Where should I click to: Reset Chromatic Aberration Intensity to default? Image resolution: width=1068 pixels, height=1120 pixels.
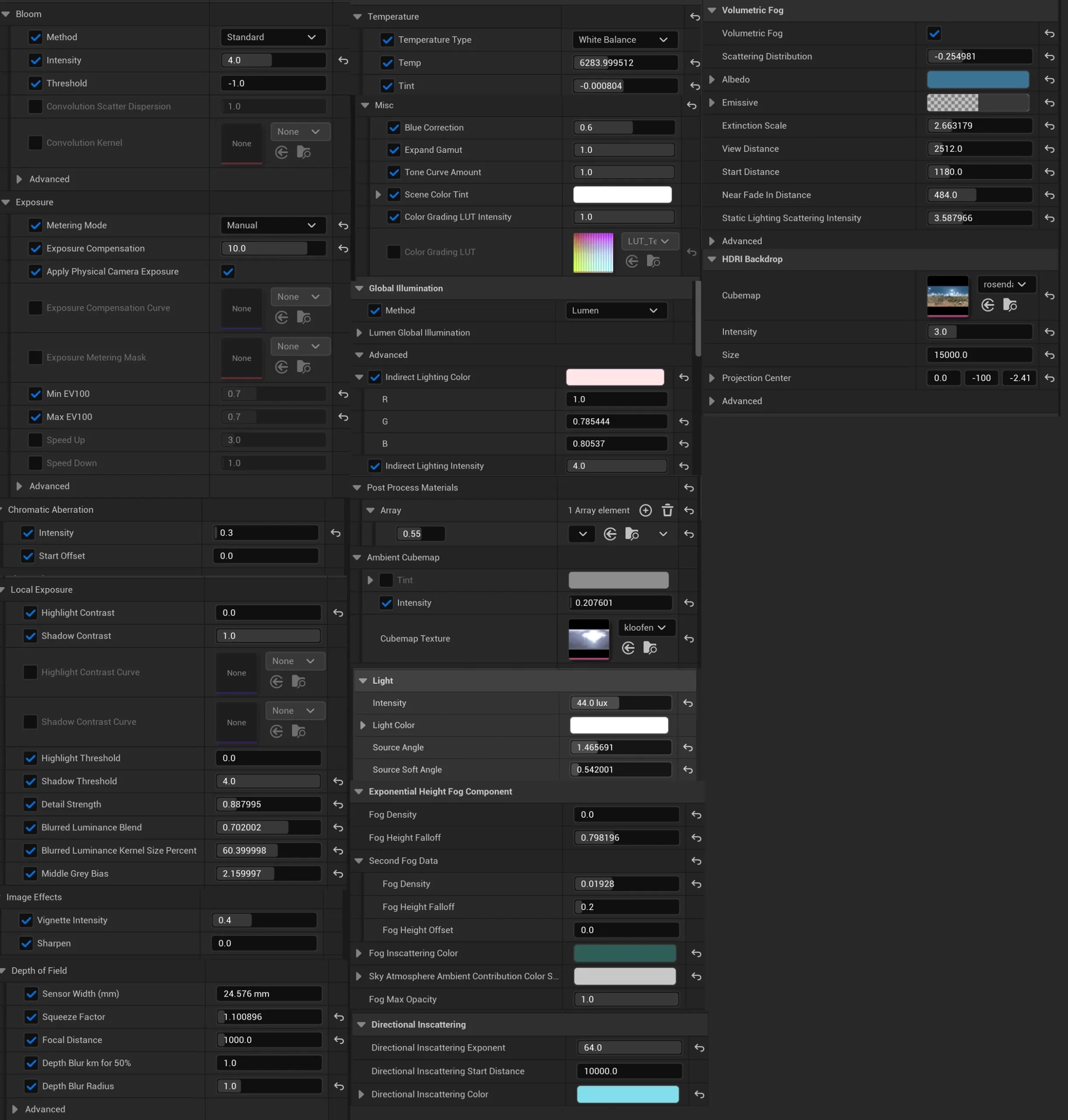click(x=336, y=533)
